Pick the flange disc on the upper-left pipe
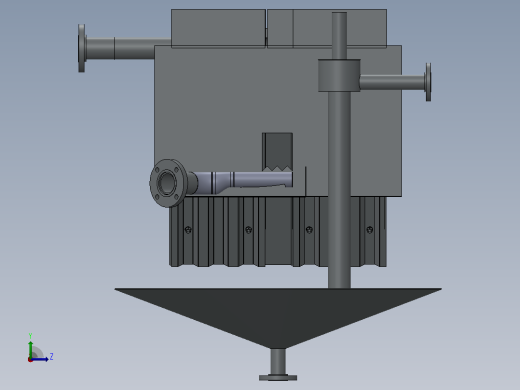The width and height of the screenshot is (520, 390). [x=82, y=48]
